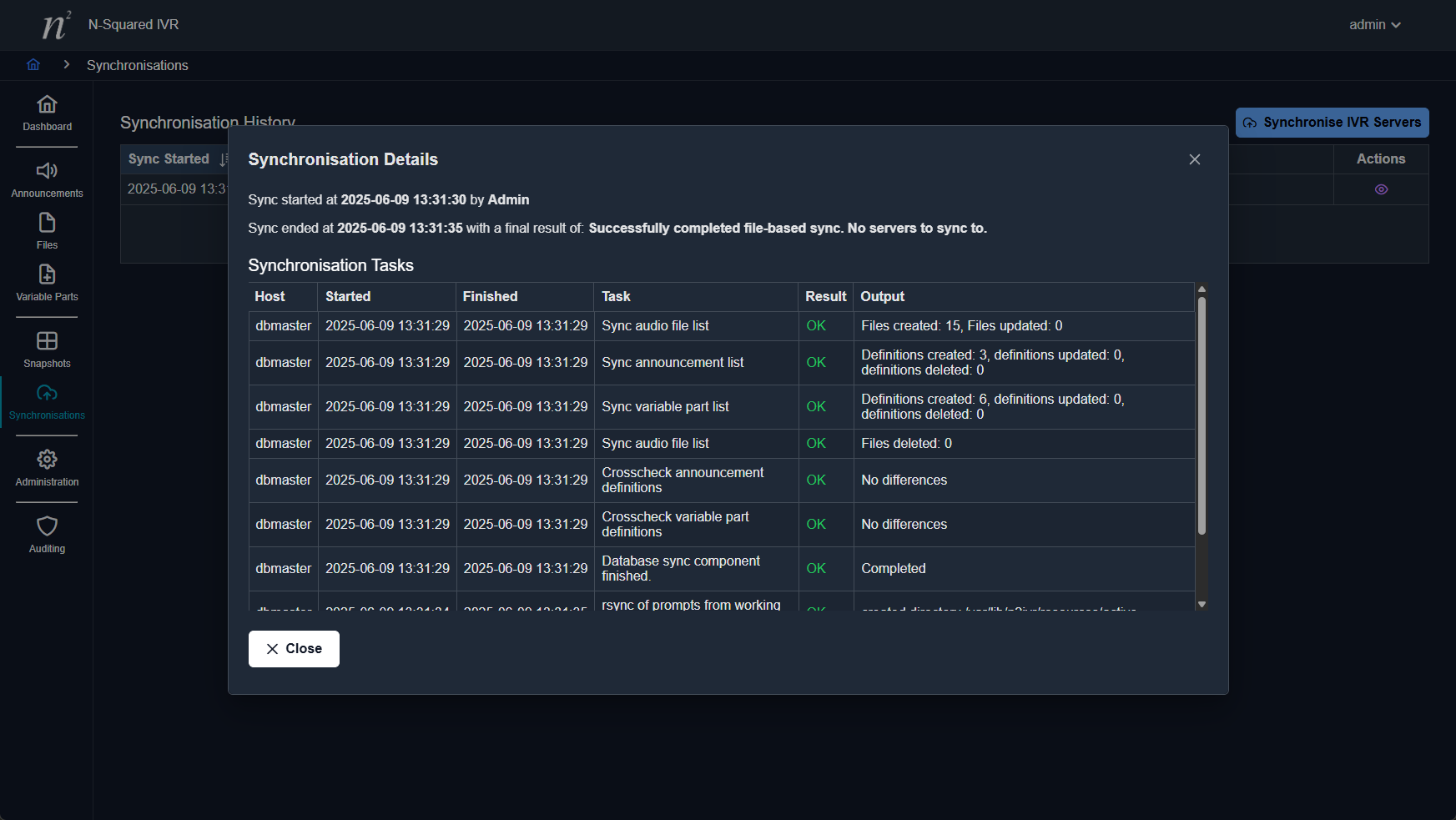Open the Dashboard sidebar icon

click(47, 105)
